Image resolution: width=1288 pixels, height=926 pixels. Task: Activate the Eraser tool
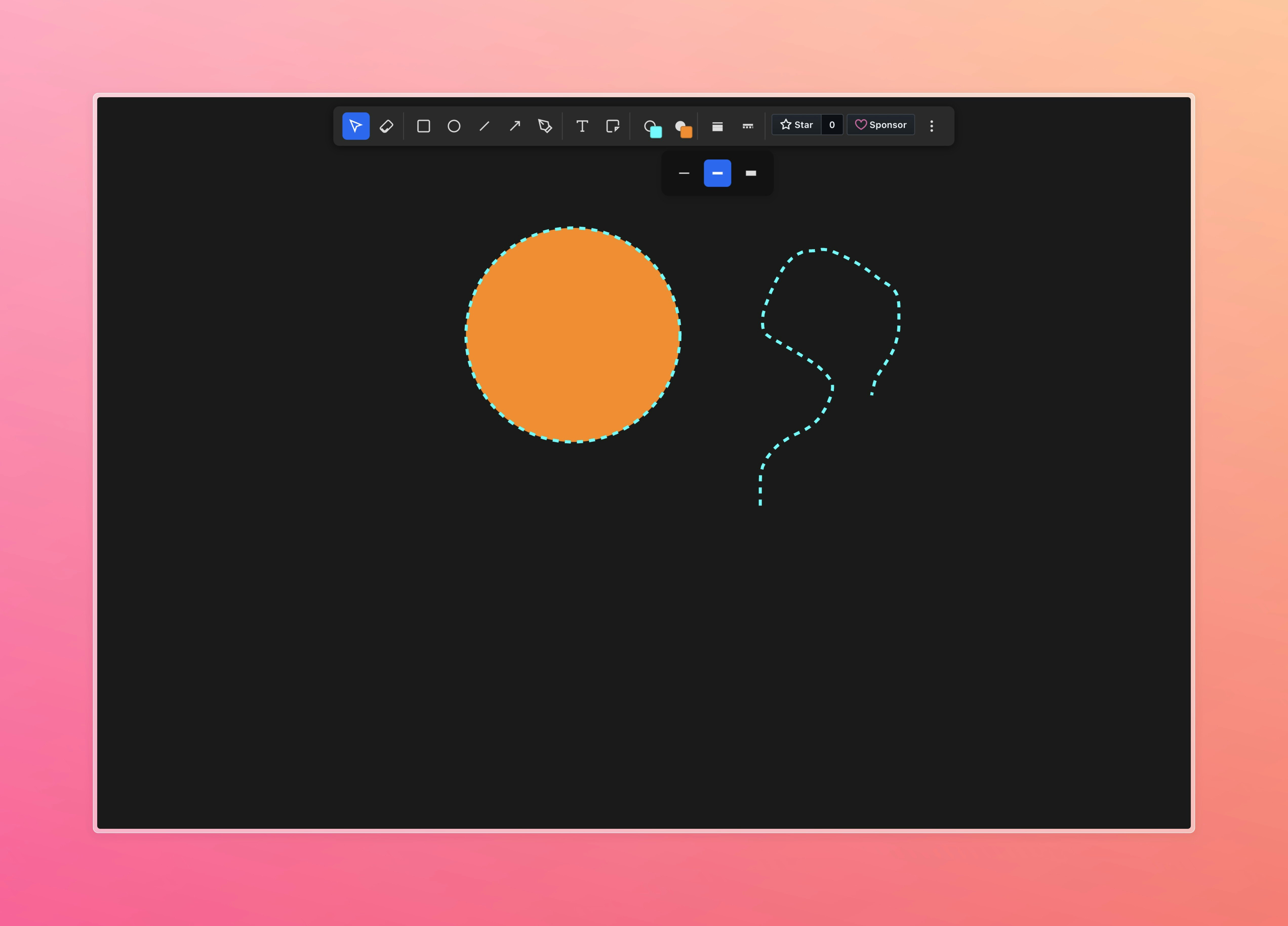(387, 126)
